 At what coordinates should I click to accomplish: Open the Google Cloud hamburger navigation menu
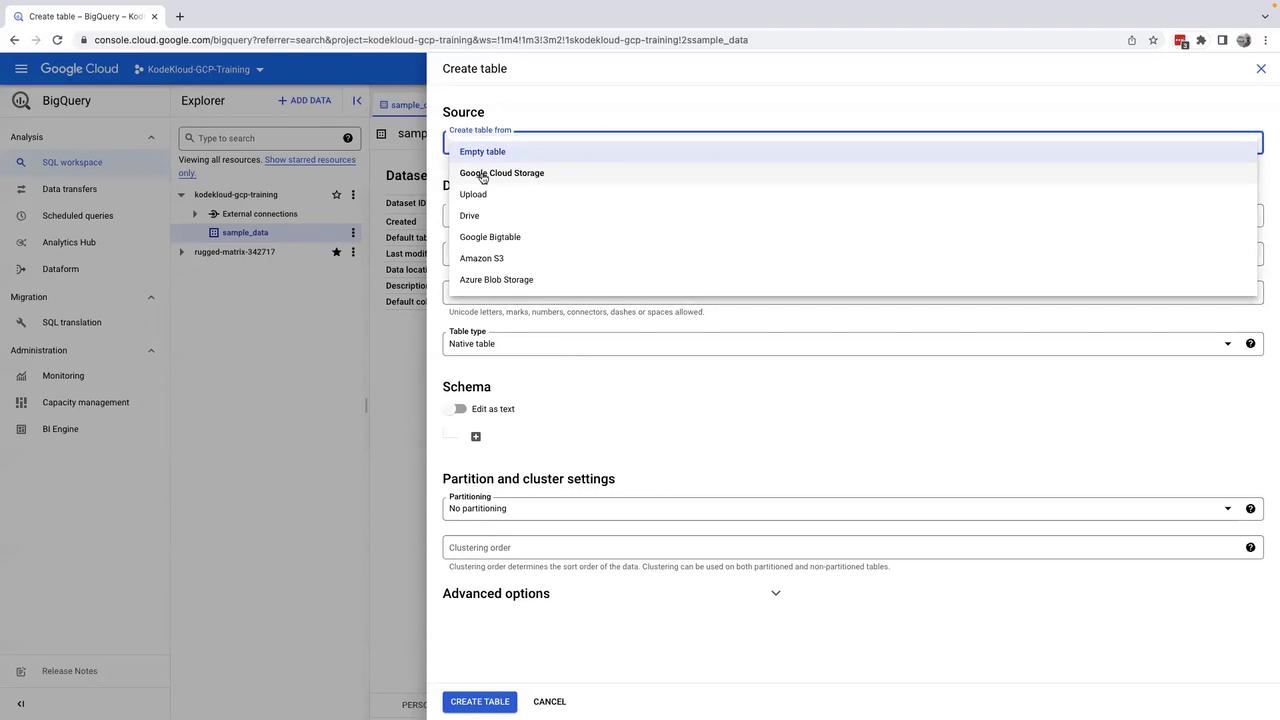(x=21, y=69)
